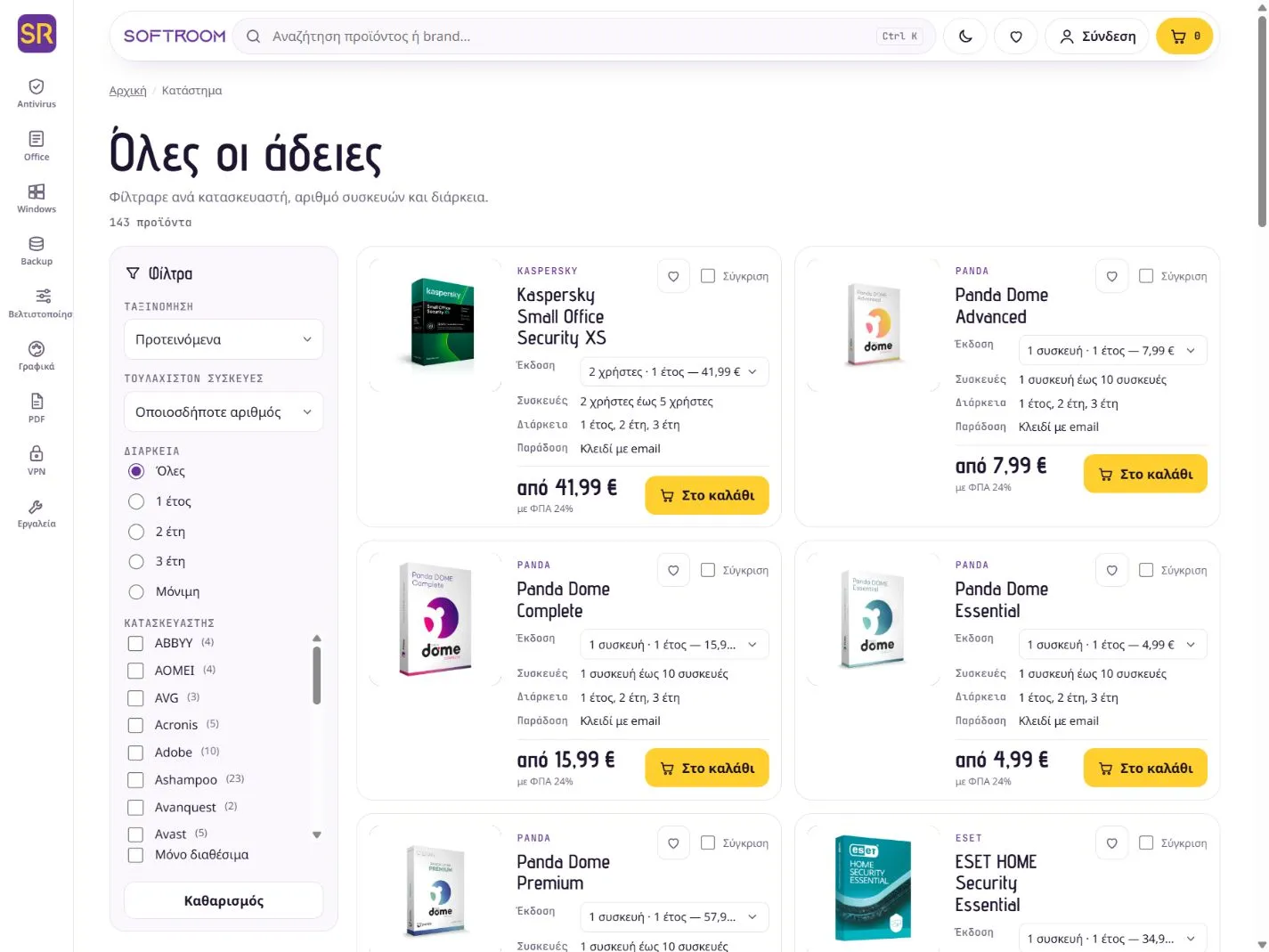
Task: Add Kaspersky Small Office Security to favorites
Action: (x=673, y=276)
